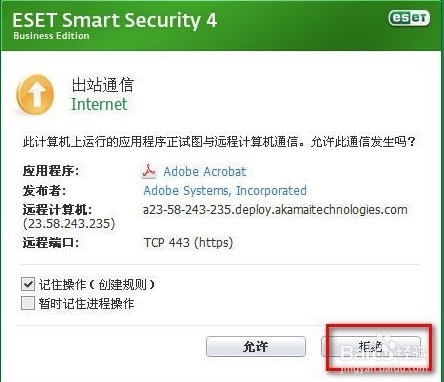Viewport: 444px width, 382px height.
Task: Deny the communication with 拒绝 button
Action: point(370,347)
